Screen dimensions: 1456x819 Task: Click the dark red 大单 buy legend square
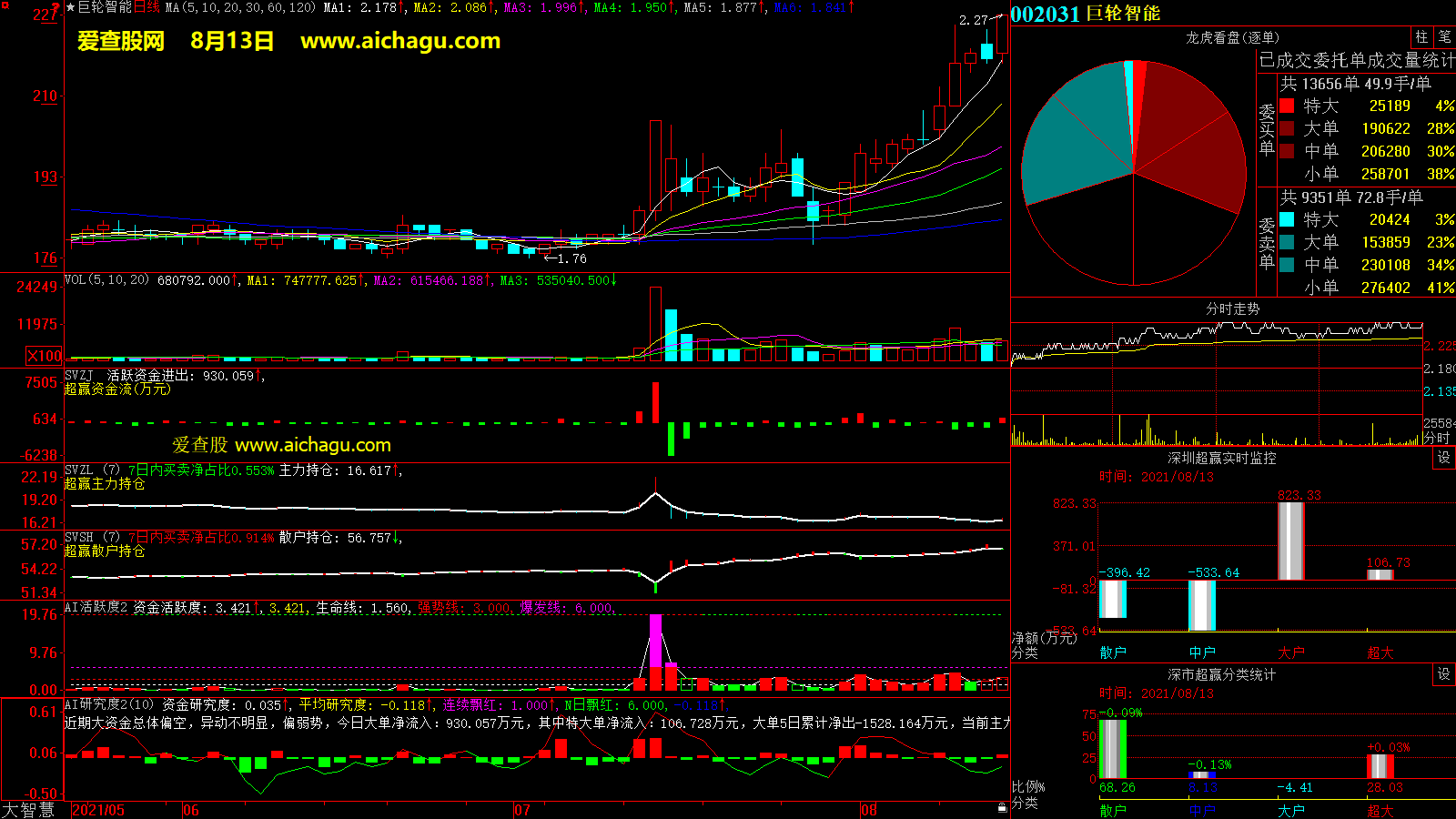[x=1287, y=128]
